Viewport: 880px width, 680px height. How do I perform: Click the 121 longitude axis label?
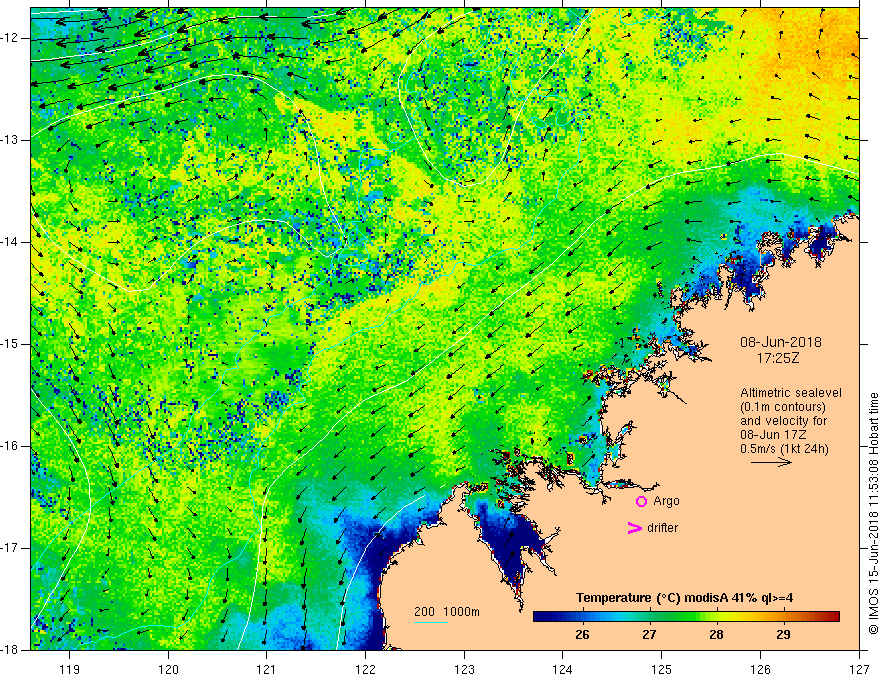(x=267, y=669)
